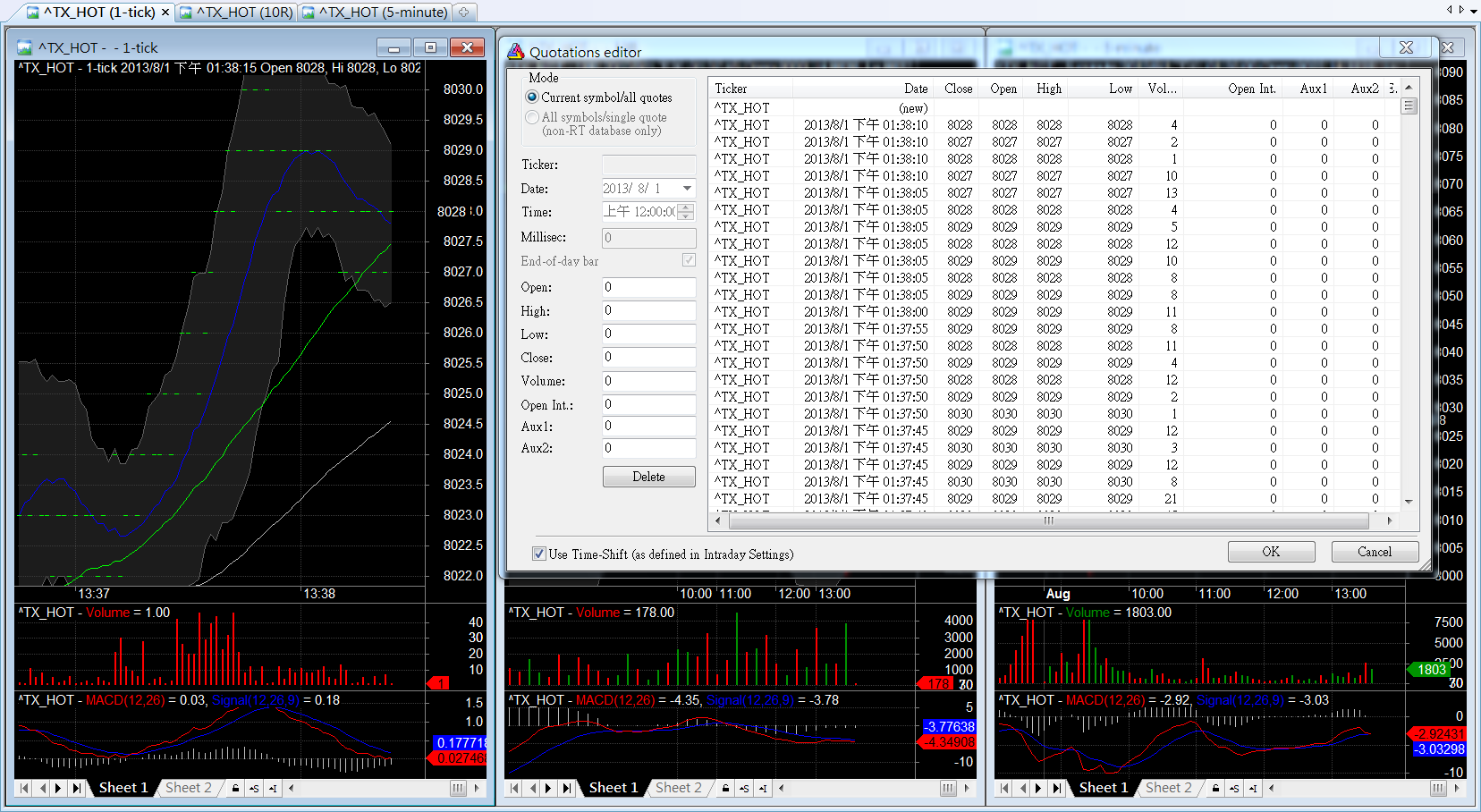Click the Delete button

tap(649, 477)
